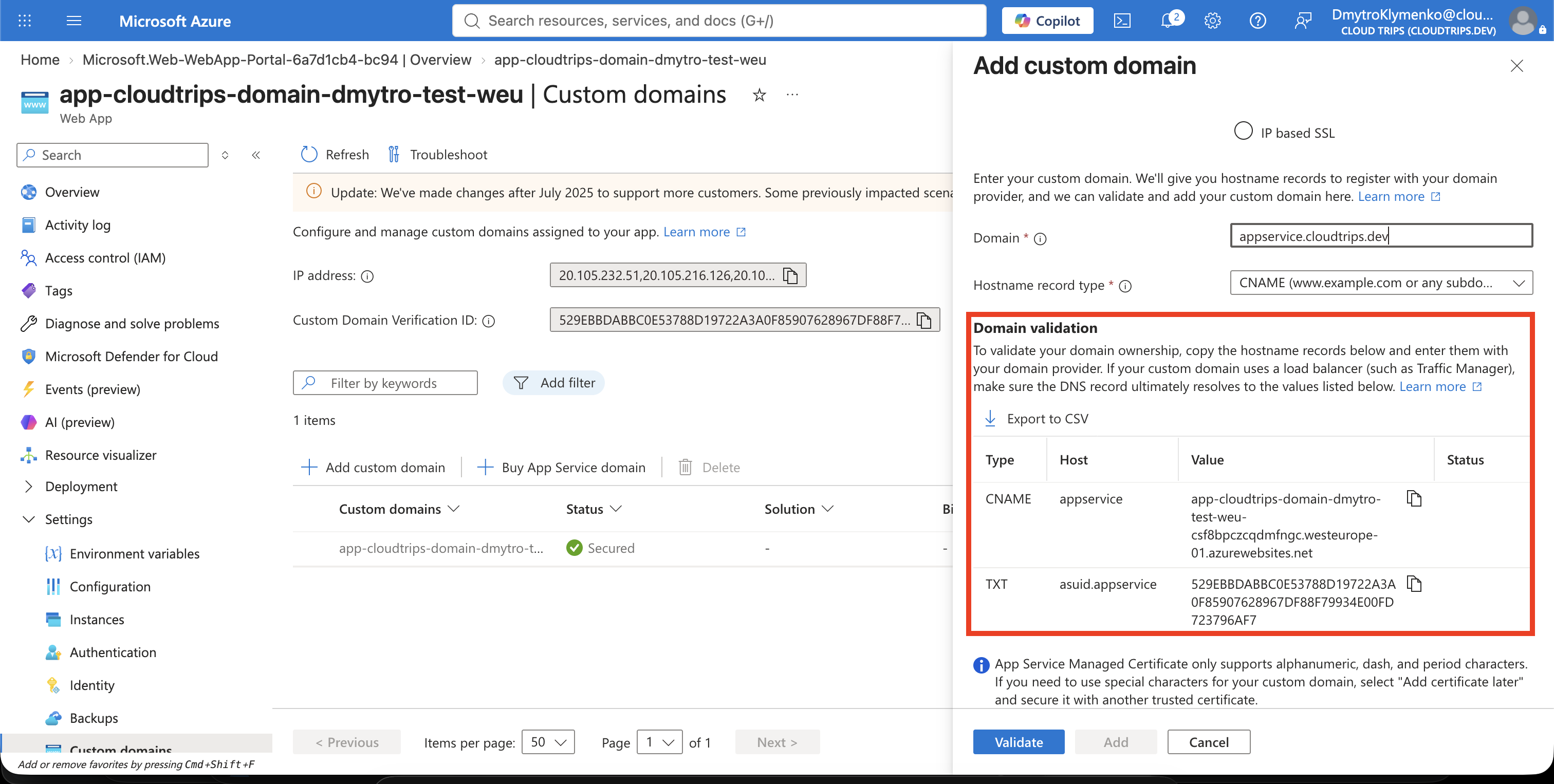Click Add custom domain command
Screen dimensions: 1554x784
(373, 468)
